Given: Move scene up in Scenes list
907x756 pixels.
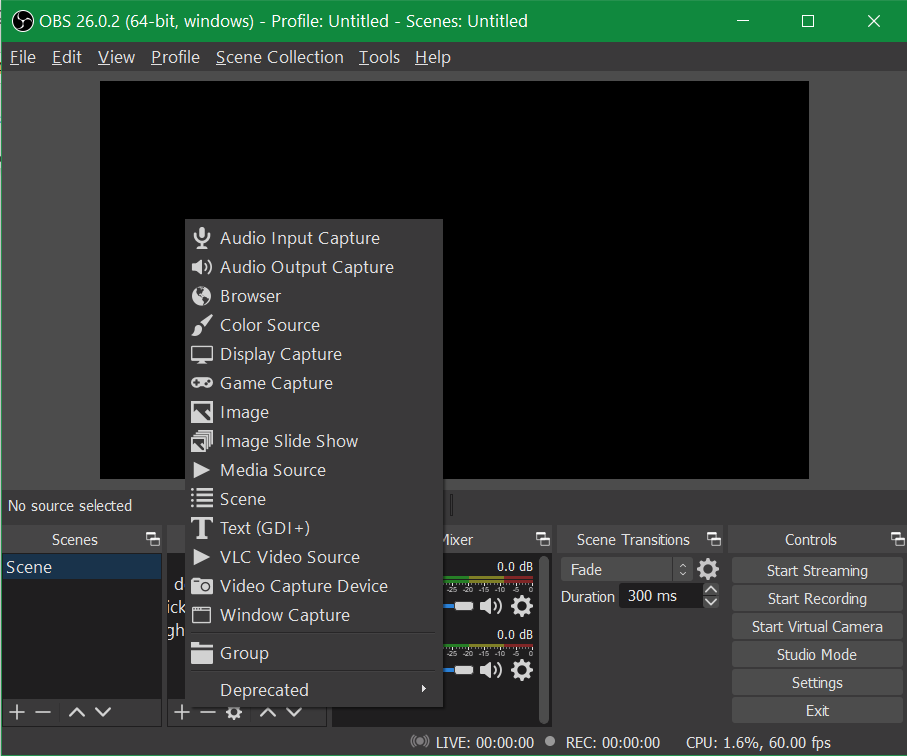Looking at the screenshot, I should click(x=76, y=712).
